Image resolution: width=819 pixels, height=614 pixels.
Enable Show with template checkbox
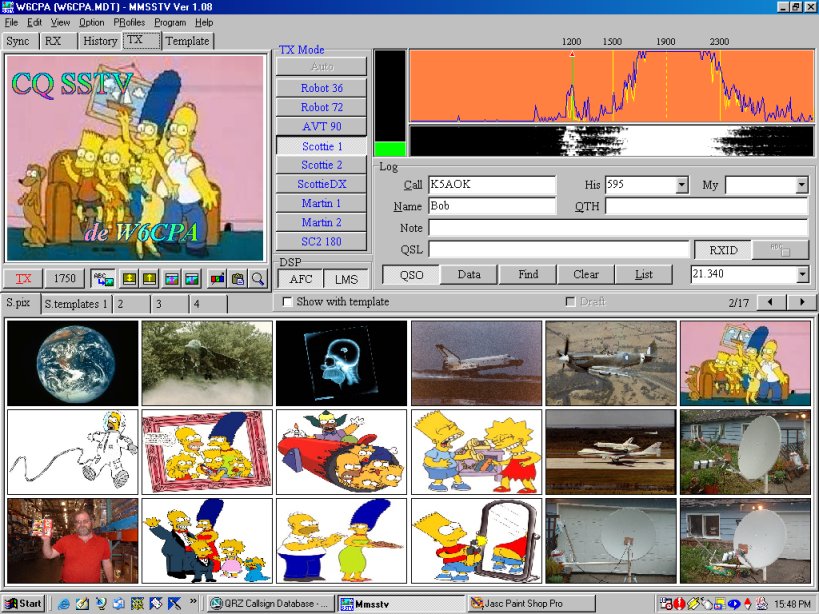pyautogui.click(x=287, y=302)
